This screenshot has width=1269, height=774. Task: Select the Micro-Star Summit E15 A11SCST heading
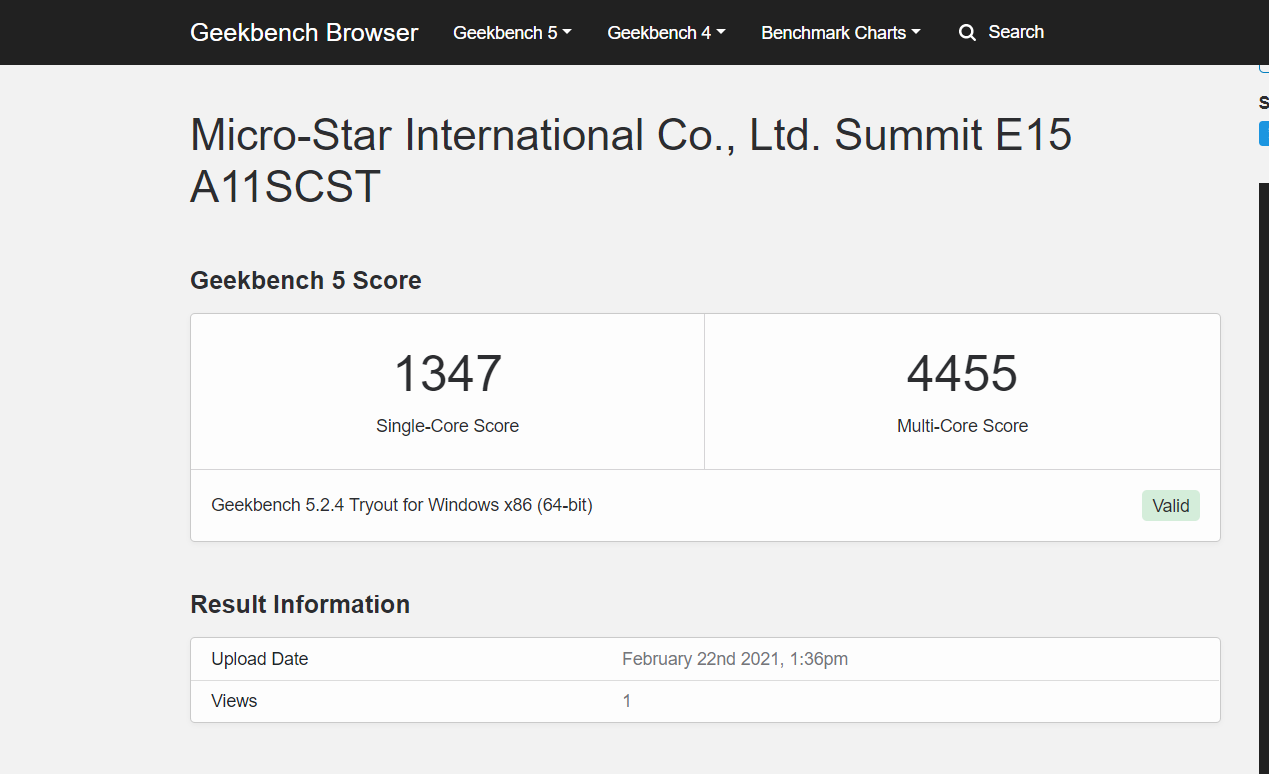point(631,161)
